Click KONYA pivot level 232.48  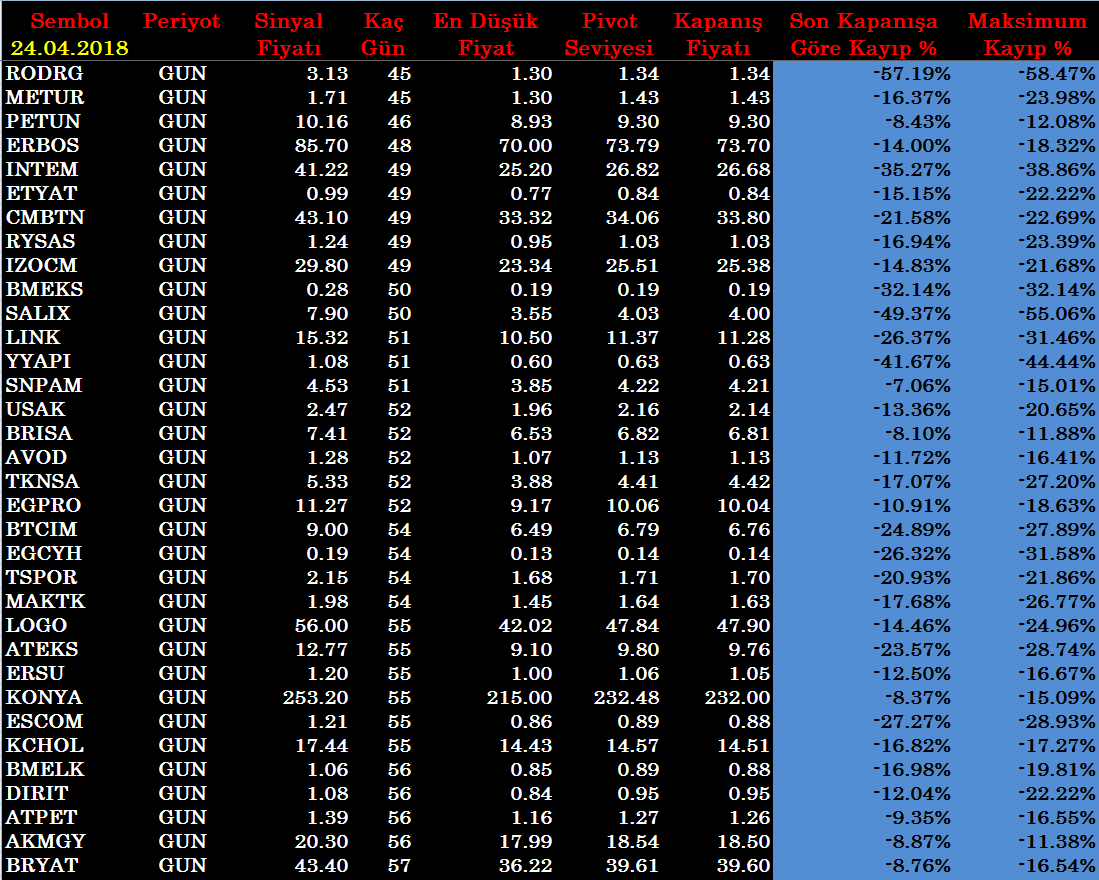627,698
